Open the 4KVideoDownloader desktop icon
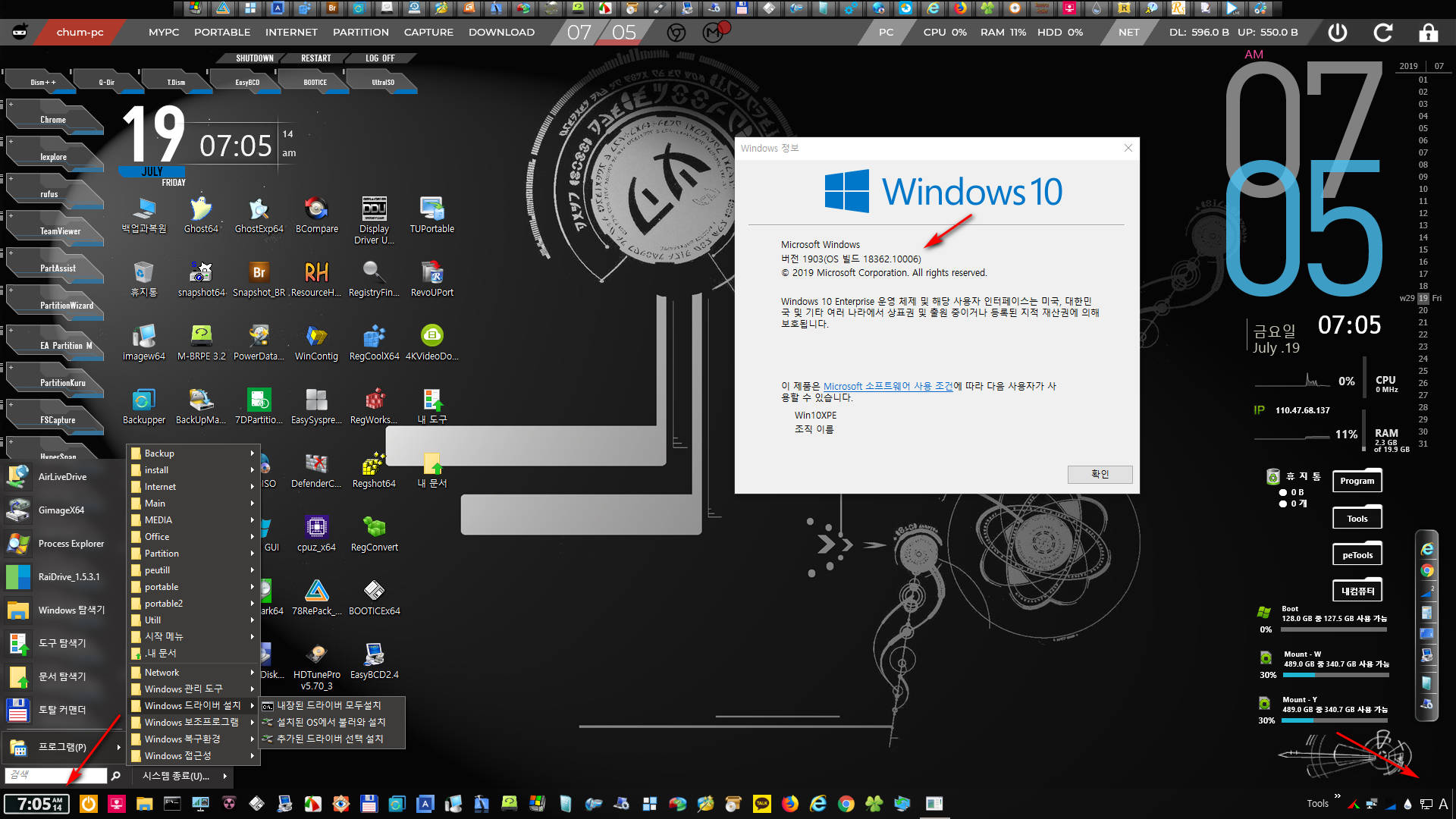 pyautogui.click(x=432, y=343)
